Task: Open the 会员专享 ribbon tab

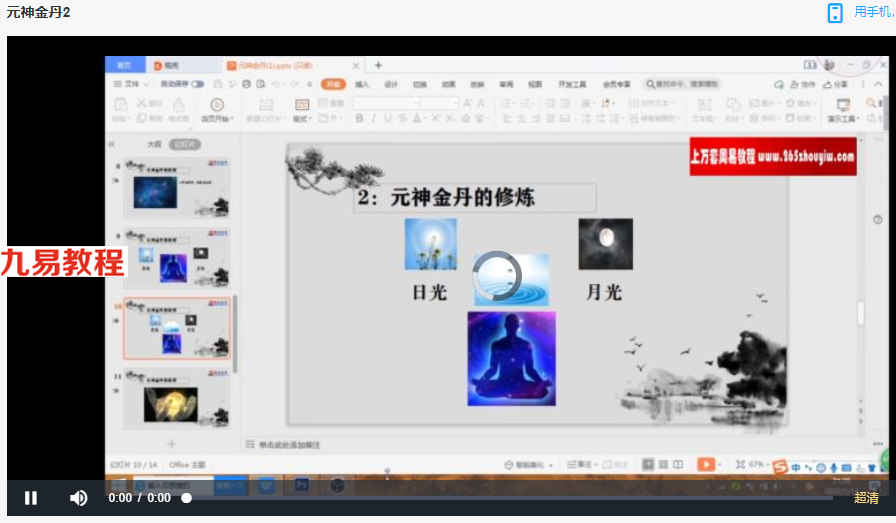Action: click(x=617, y=84)
